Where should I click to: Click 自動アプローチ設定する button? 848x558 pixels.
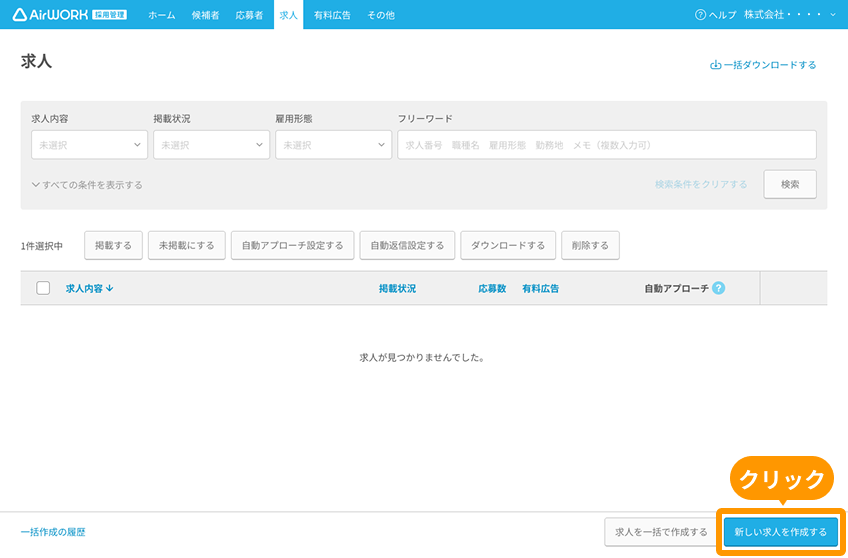click(x=293, y=245)
